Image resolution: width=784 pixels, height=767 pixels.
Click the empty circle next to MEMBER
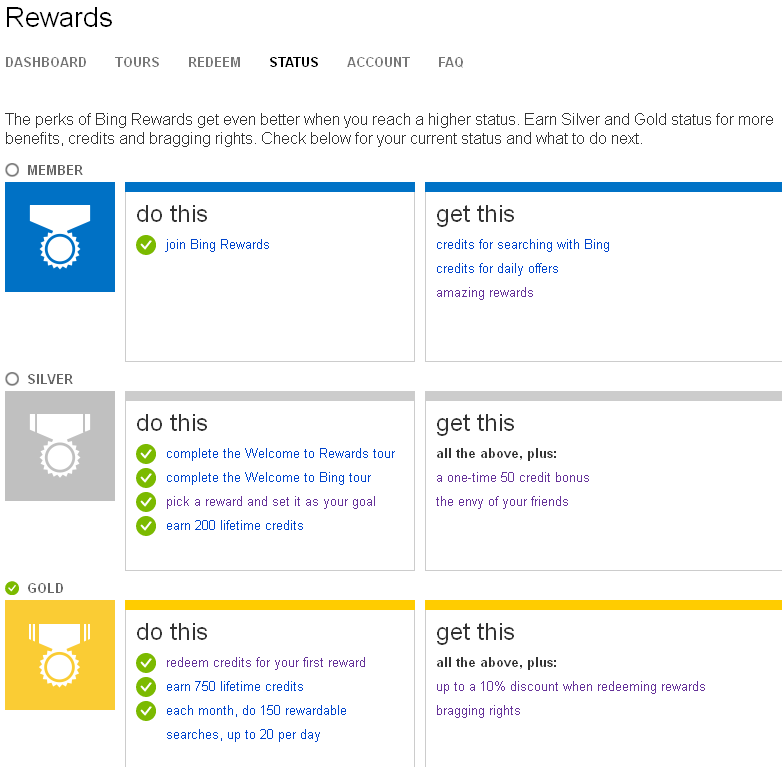12,170
